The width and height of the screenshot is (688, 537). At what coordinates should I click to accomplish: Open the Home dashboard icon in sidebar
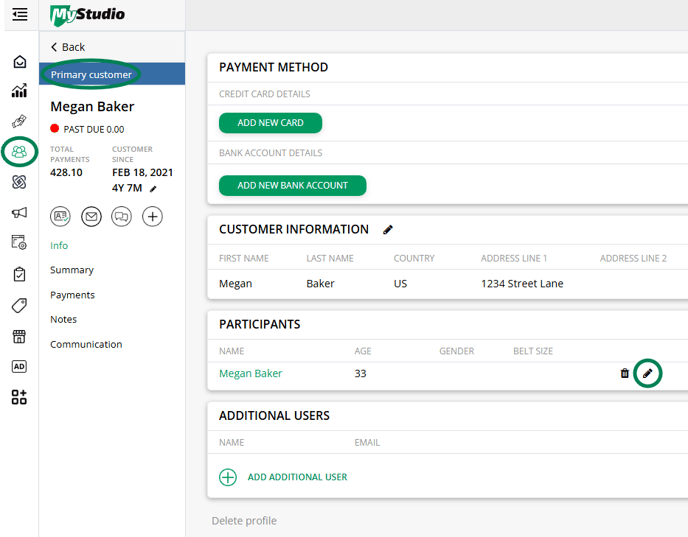[x=20, y=62]
